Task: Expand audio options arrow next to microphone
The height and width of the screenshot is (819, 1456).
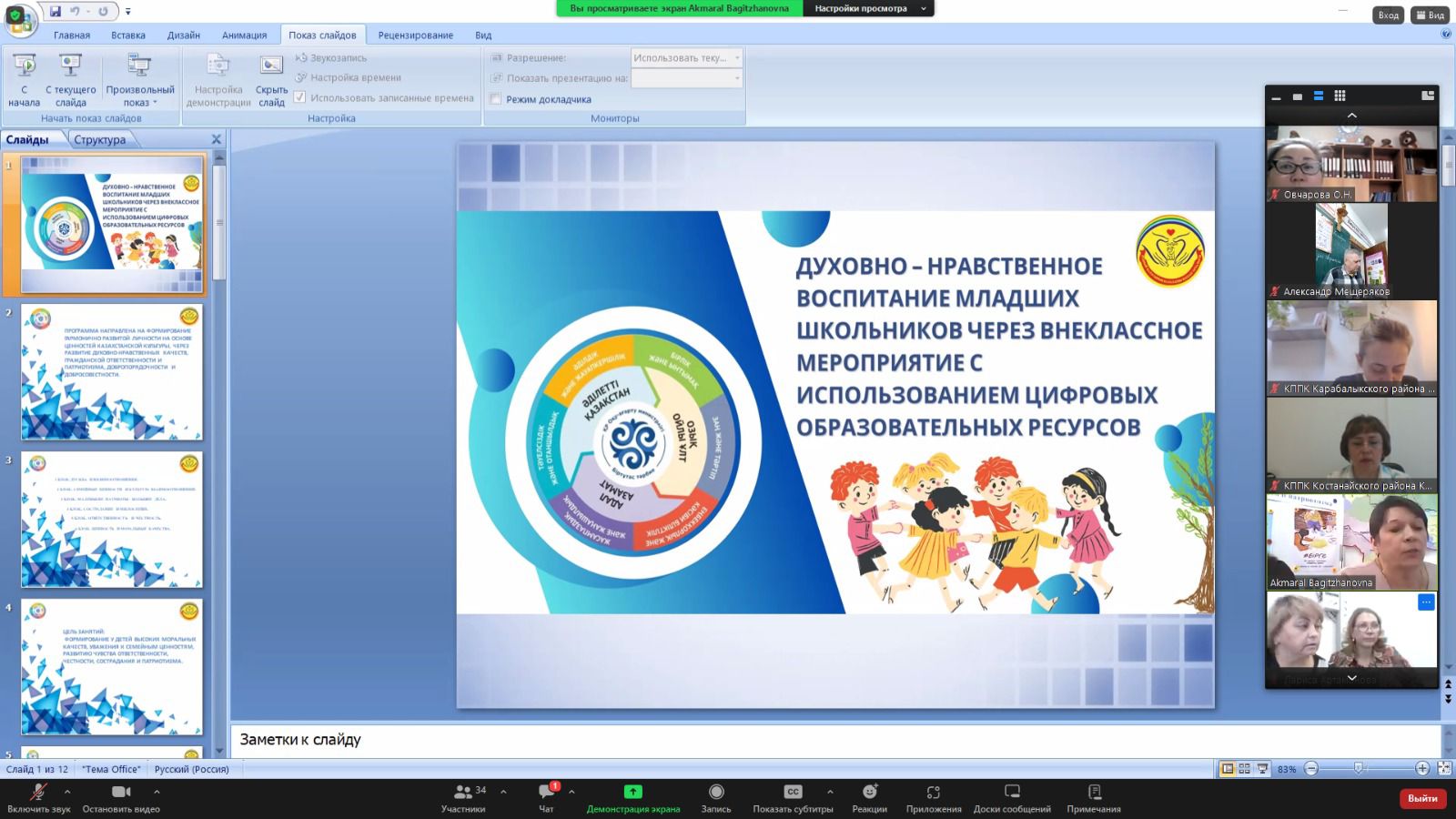Action: (x=67, y=792)
